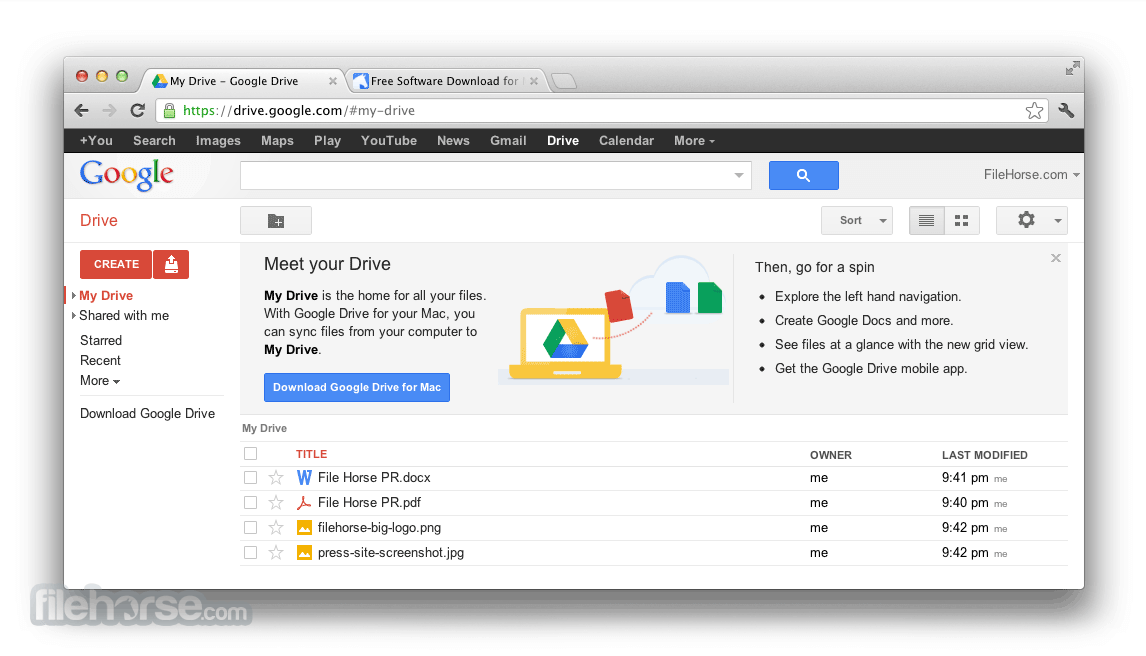Close the Free Software Download tab
This screenshot has width=1146, height=656.
(534, 81)
